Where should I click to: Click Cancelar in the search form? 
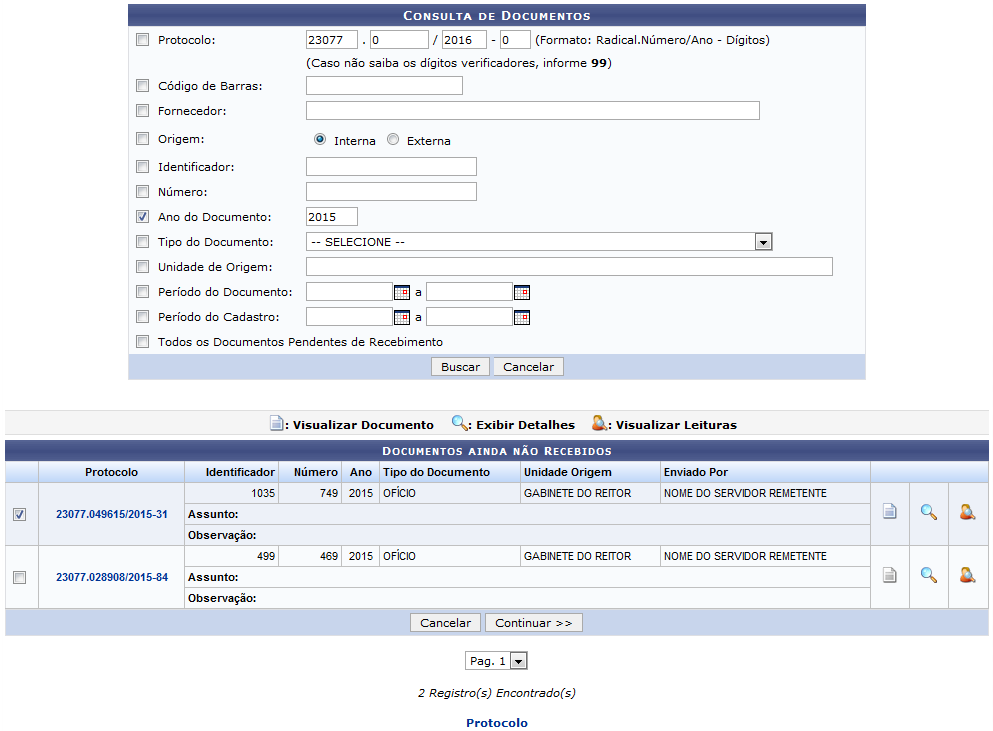[528, 367]
